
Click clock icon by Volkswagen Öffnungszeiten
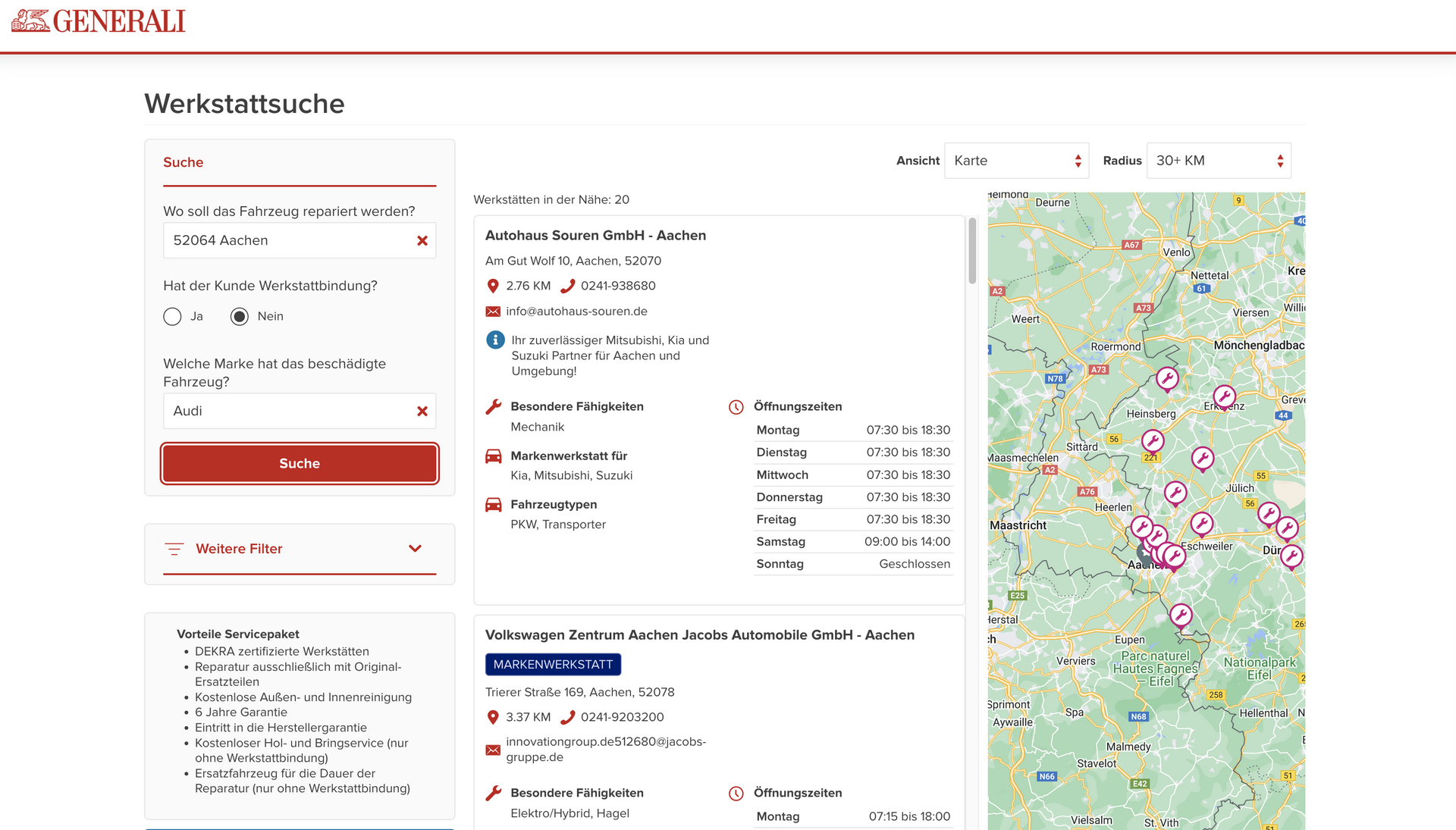pyautogui.click(x=736, y=794)
